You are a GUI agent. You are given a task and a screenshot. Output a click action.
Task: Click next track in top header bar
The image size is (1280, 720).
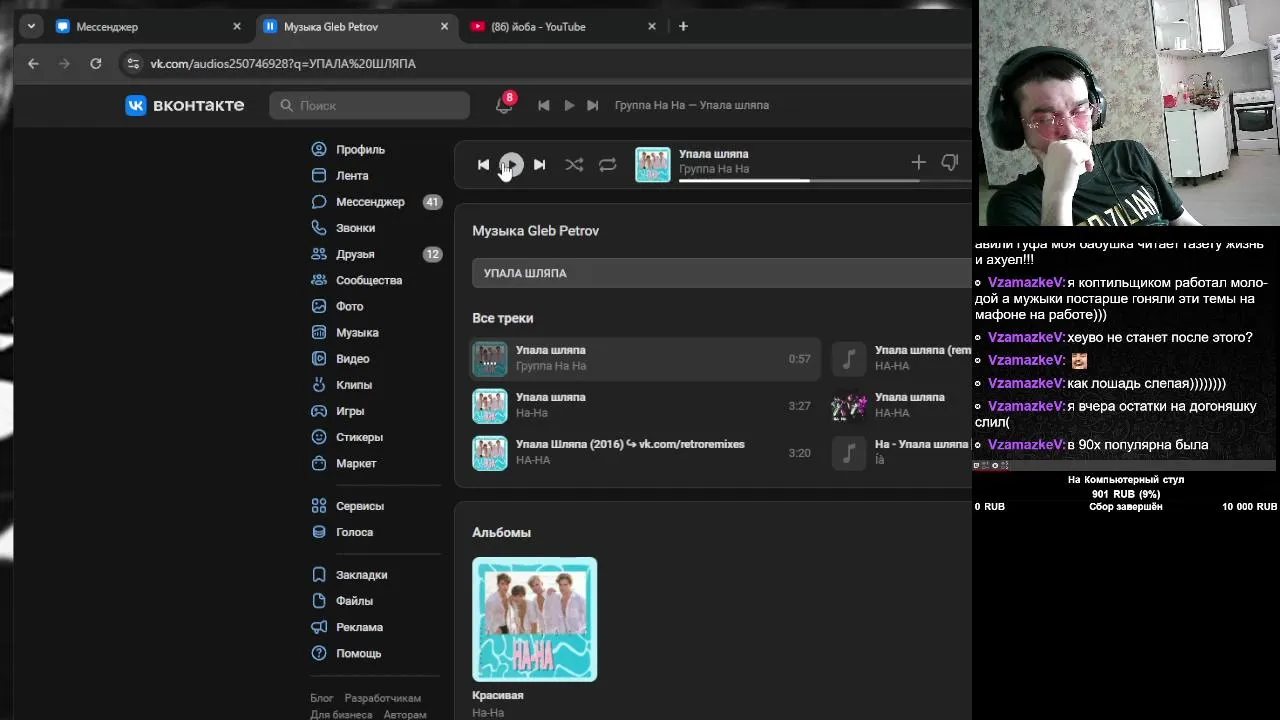[x=592, y=105]
